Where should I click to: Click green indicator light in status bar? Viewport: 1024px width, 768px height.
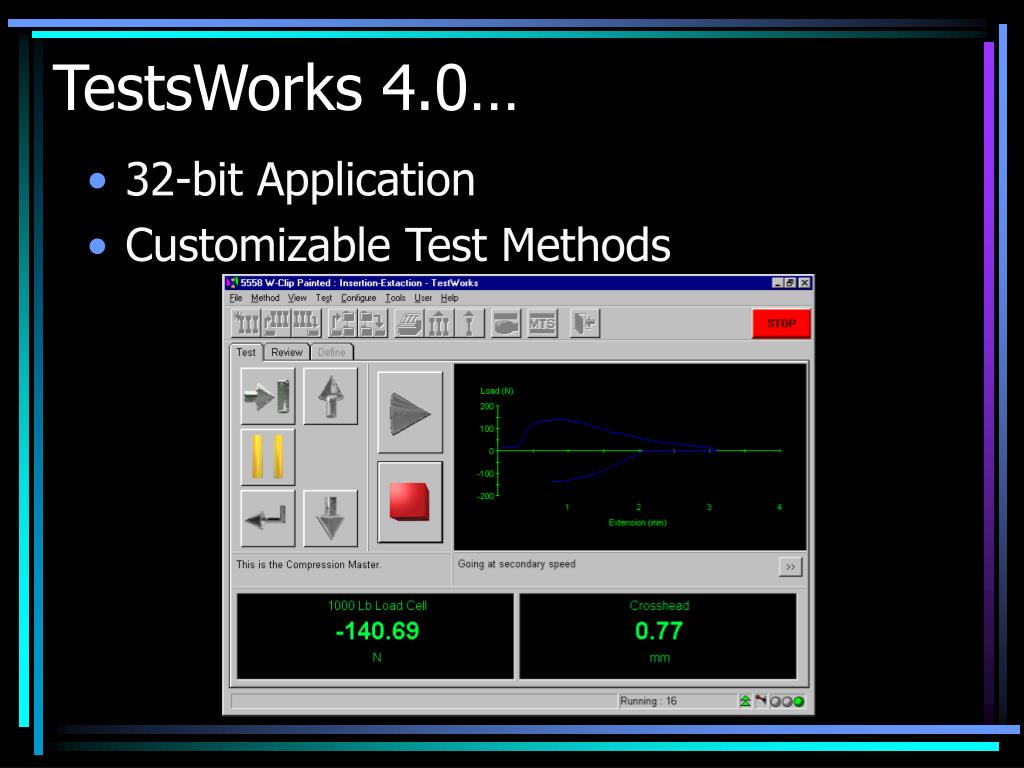[799, 701]
